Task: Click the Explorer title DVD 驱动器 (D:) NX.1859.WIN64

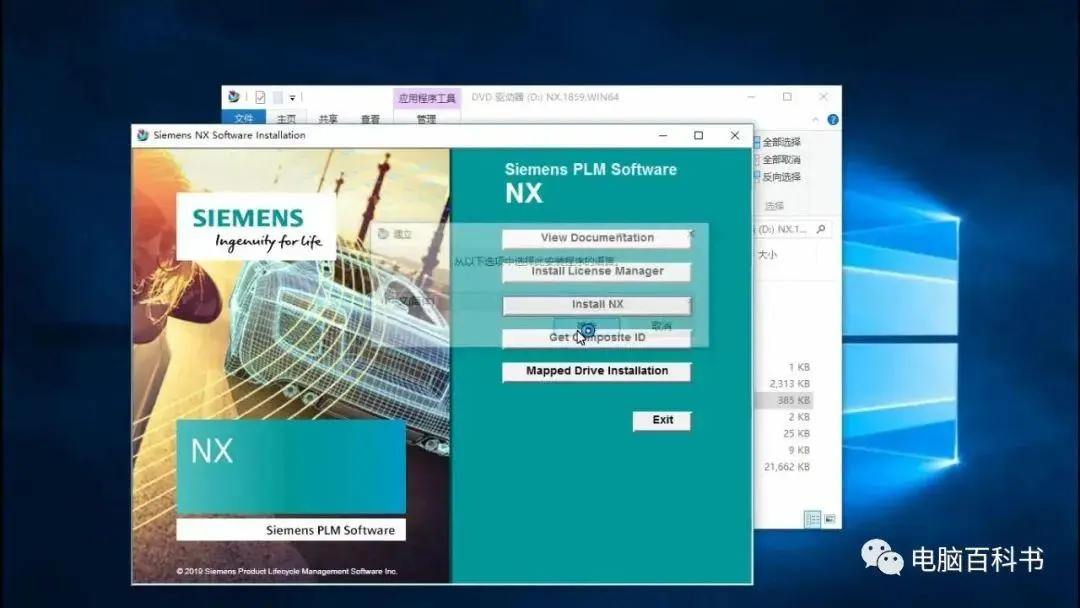Action: tap(545, 97)
